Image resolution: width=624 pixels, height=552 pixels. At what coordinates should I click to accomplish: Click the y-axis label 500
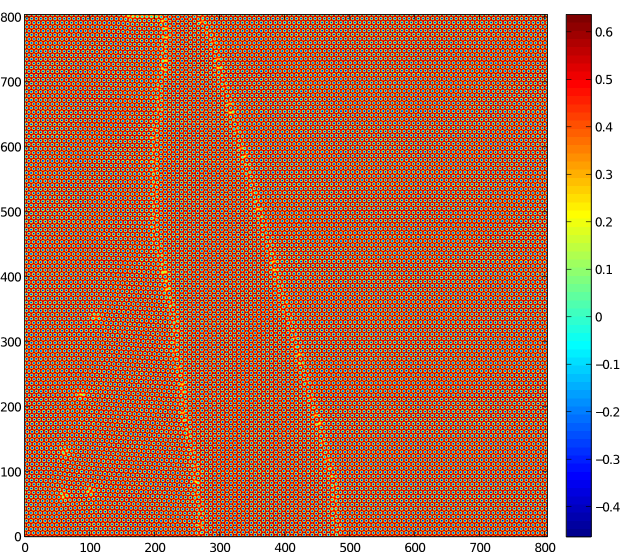11,212
